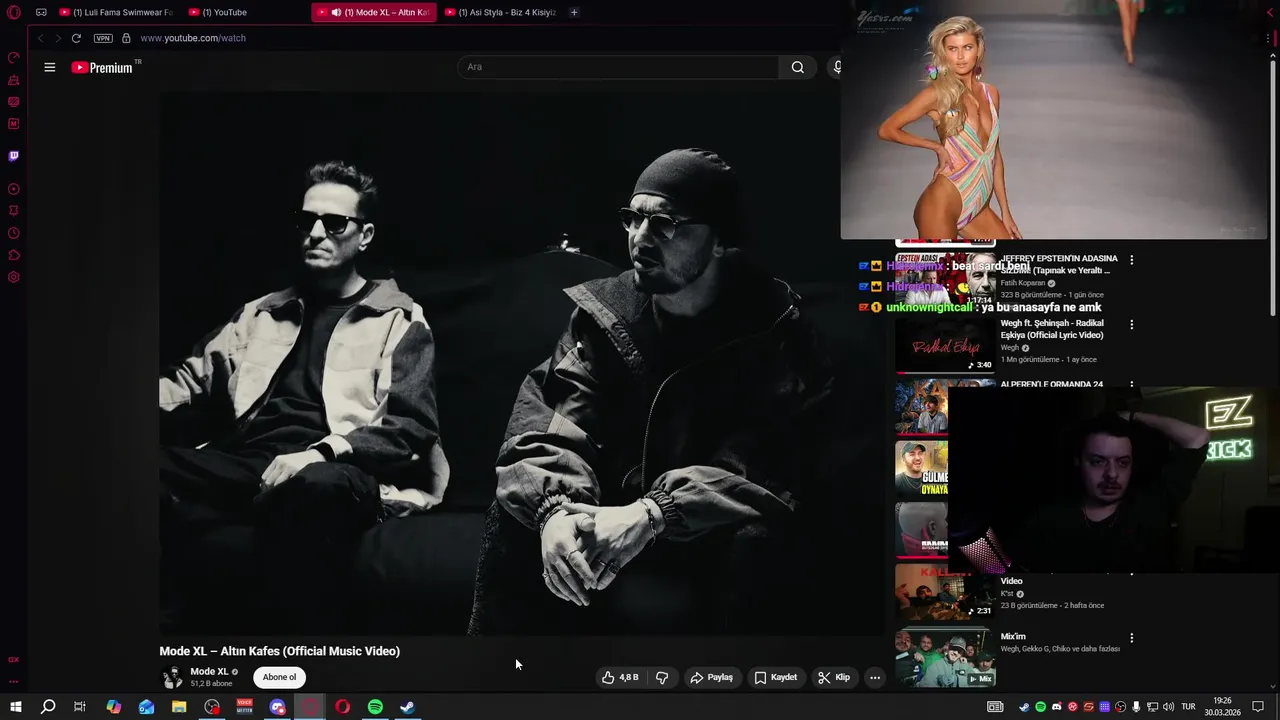
Task: Like the video with 4,8 B thumbs-up
Action: (x=619, y=677)
